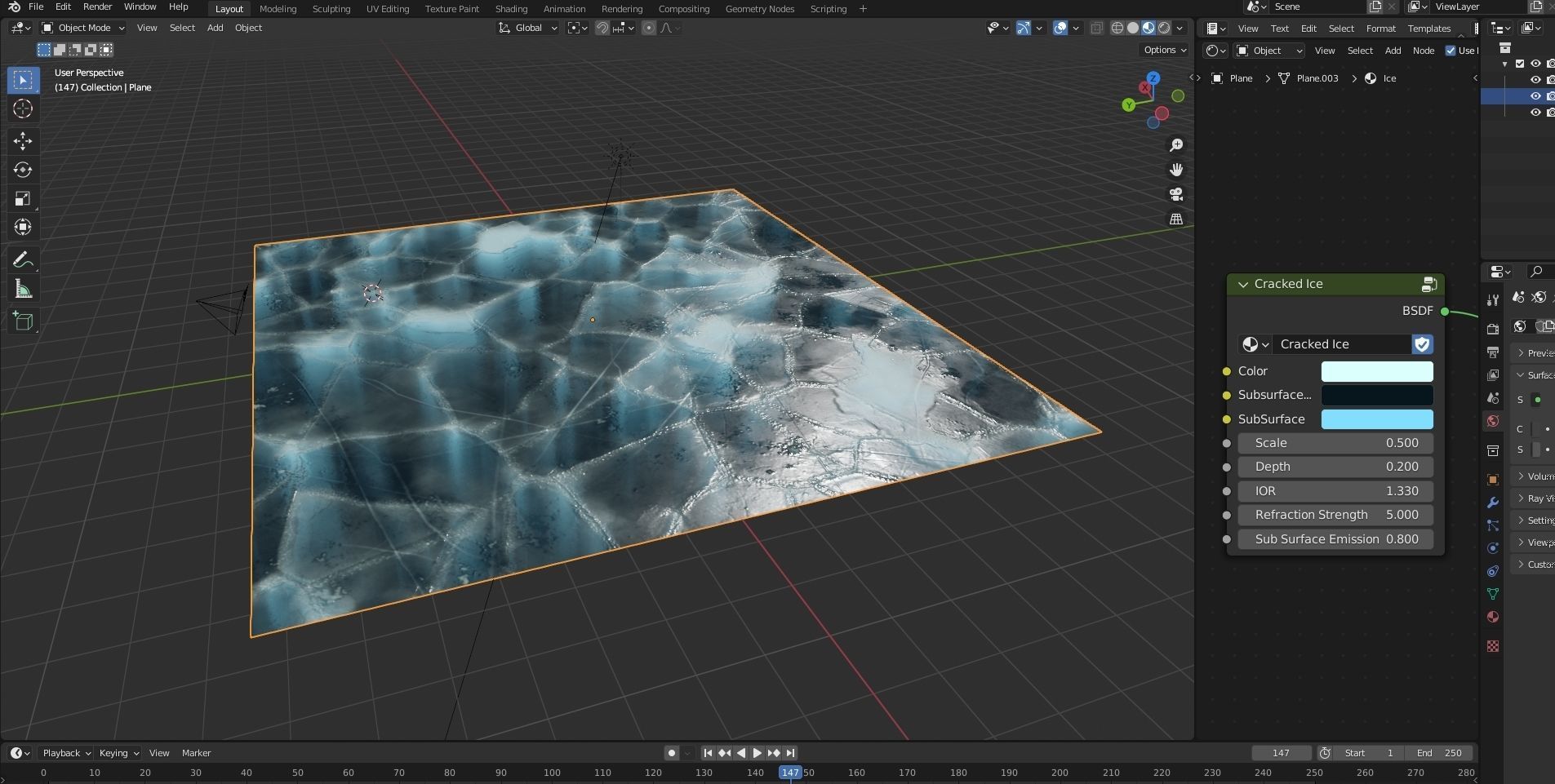Screen dimensions: 1555x784
Task: Open the viewport overlays dropdown arrow
Action: [1076, 28]
